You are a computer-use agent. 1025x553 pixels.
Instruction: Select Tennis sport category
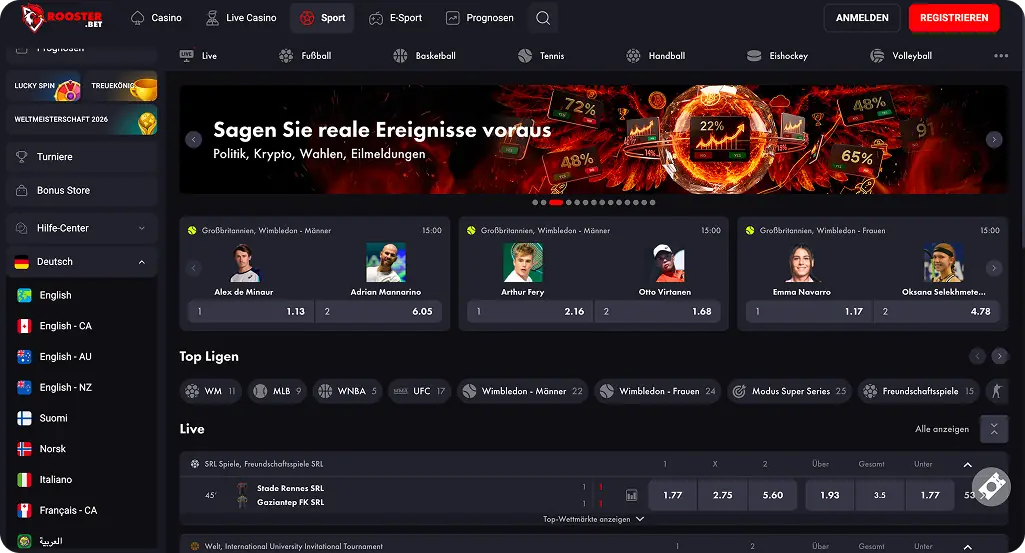[x=541, y=56]
